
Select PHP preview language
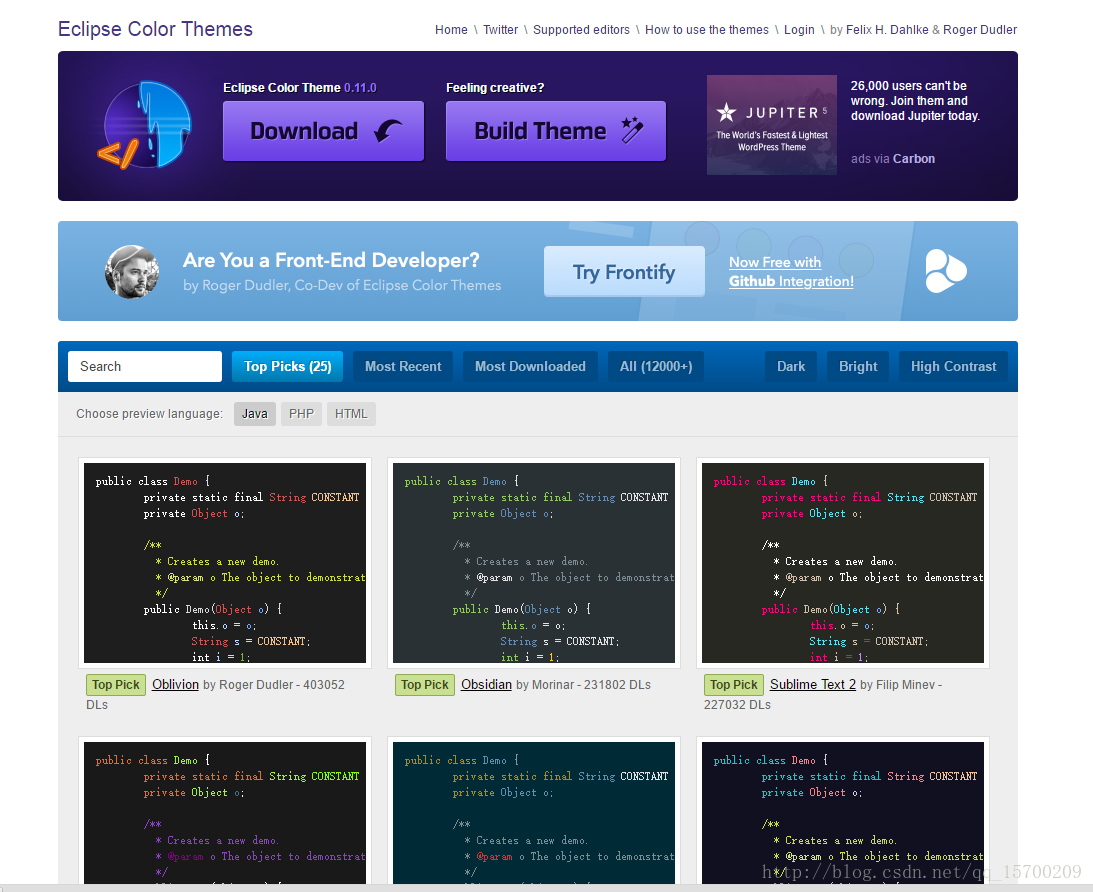pyautogui.click(x=301, y=414)
